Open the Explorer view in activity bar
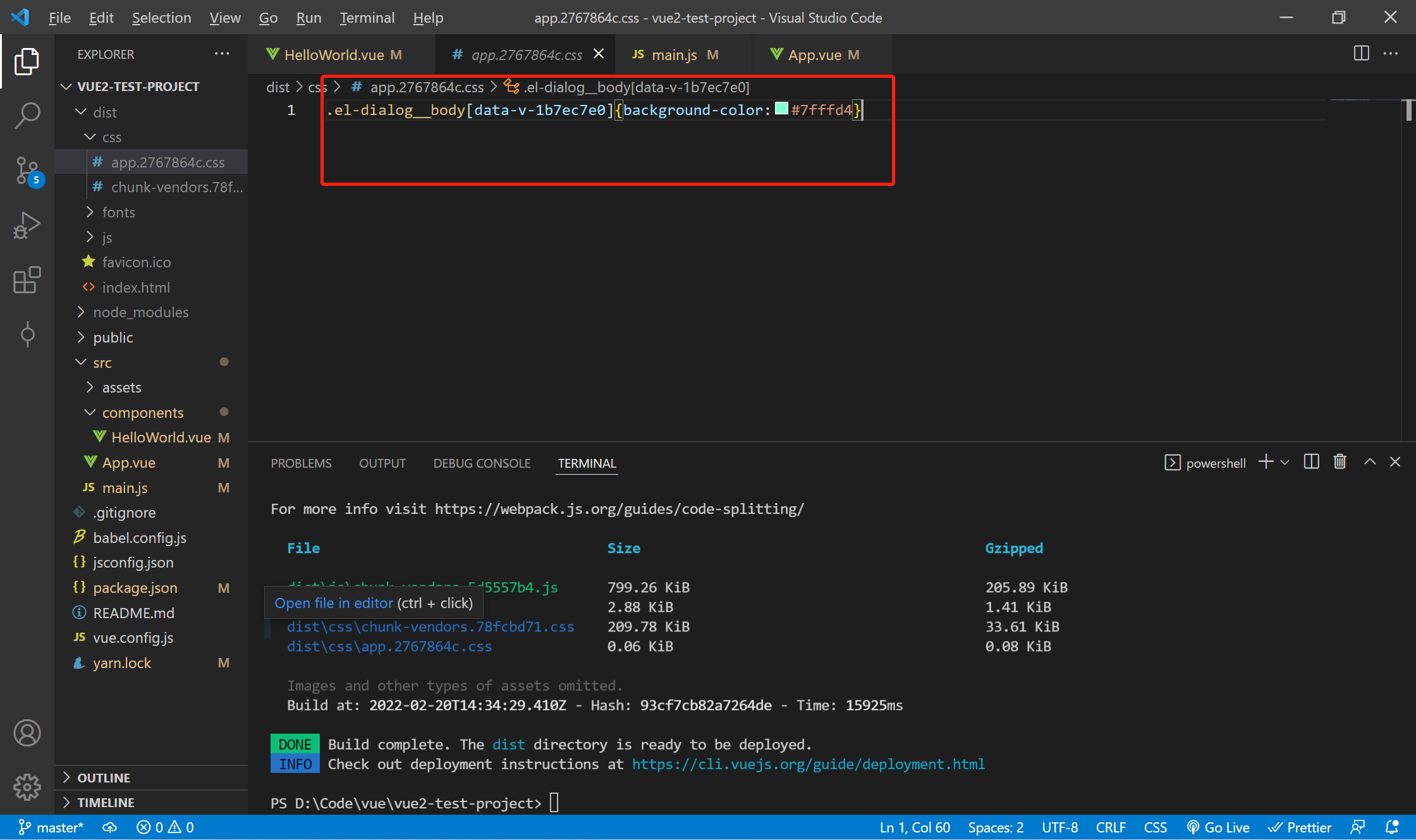1416x840 pixels. 27,61
